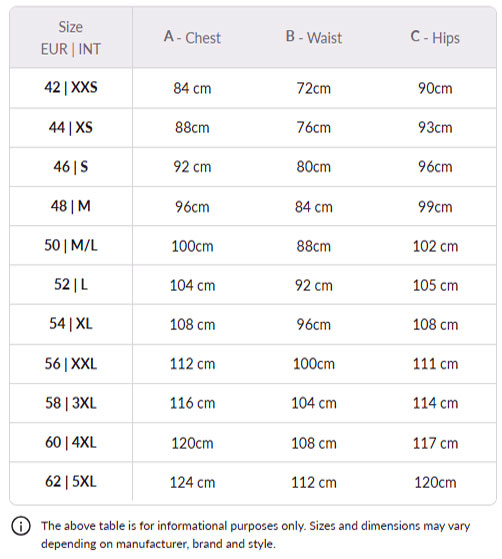Pick the 58 | 3XL size row
The height and width of the screenshot is (559, 502).
pos(253,403)
